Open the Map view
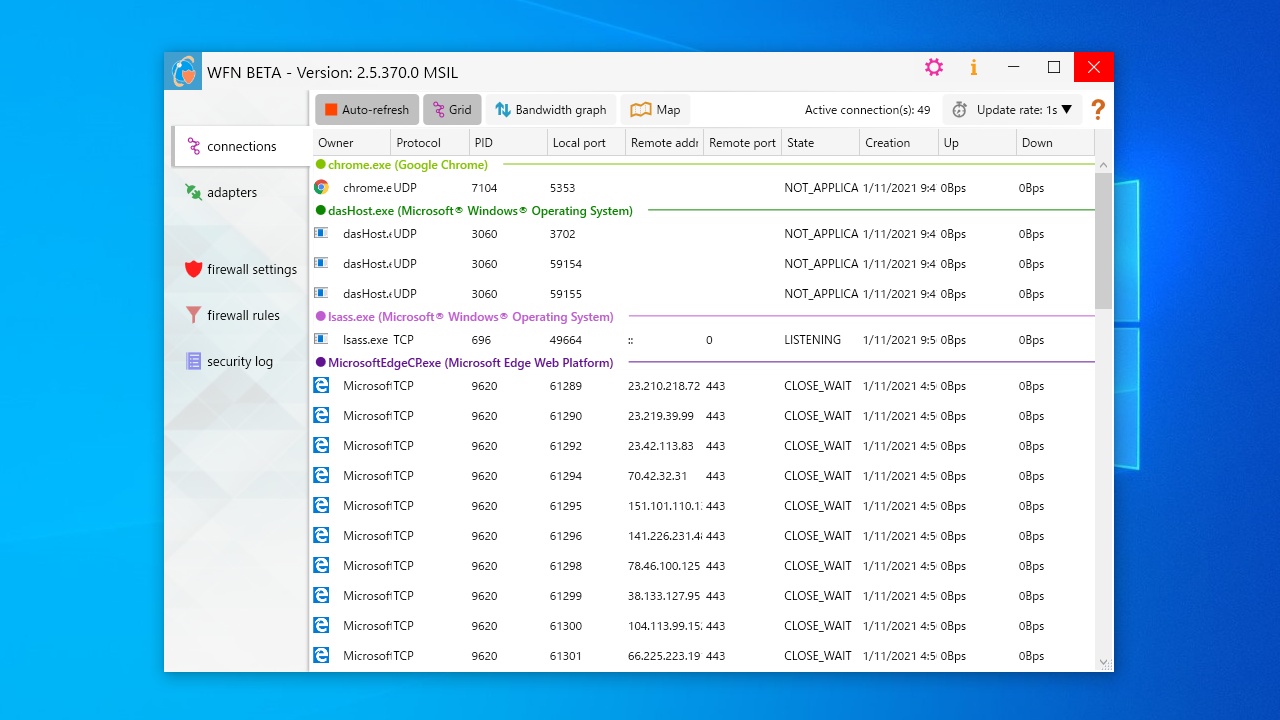1280x720 pixels. (x=655, y=110)
